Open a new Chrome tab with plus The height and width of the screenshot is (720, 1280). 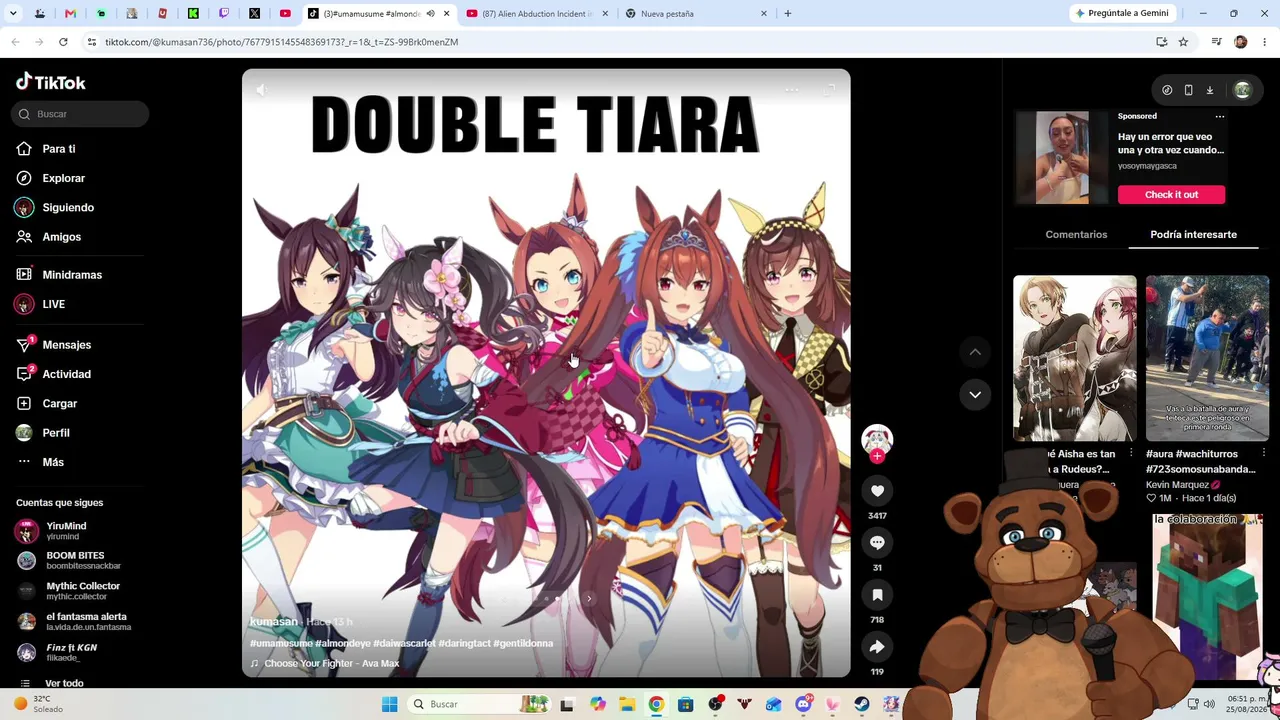[788, 14]
